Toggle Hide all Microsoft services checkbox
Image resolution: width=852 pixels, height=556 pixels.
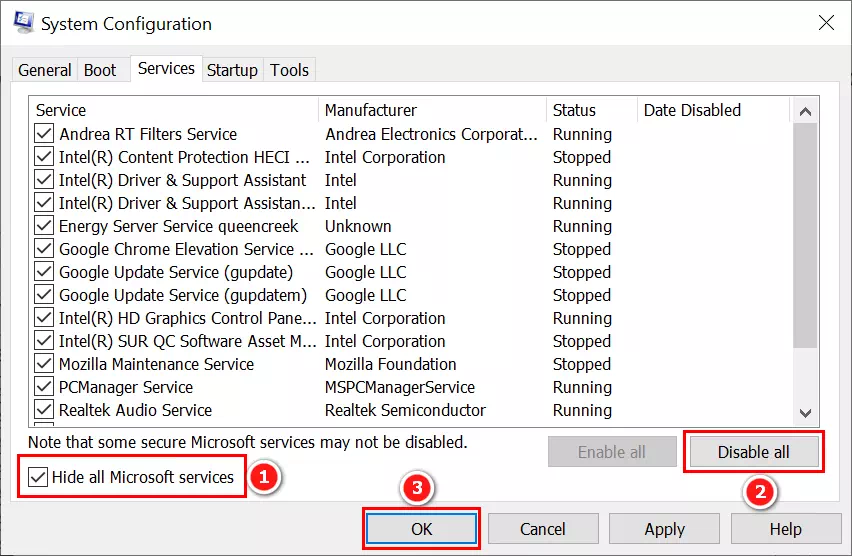point(37,477)
